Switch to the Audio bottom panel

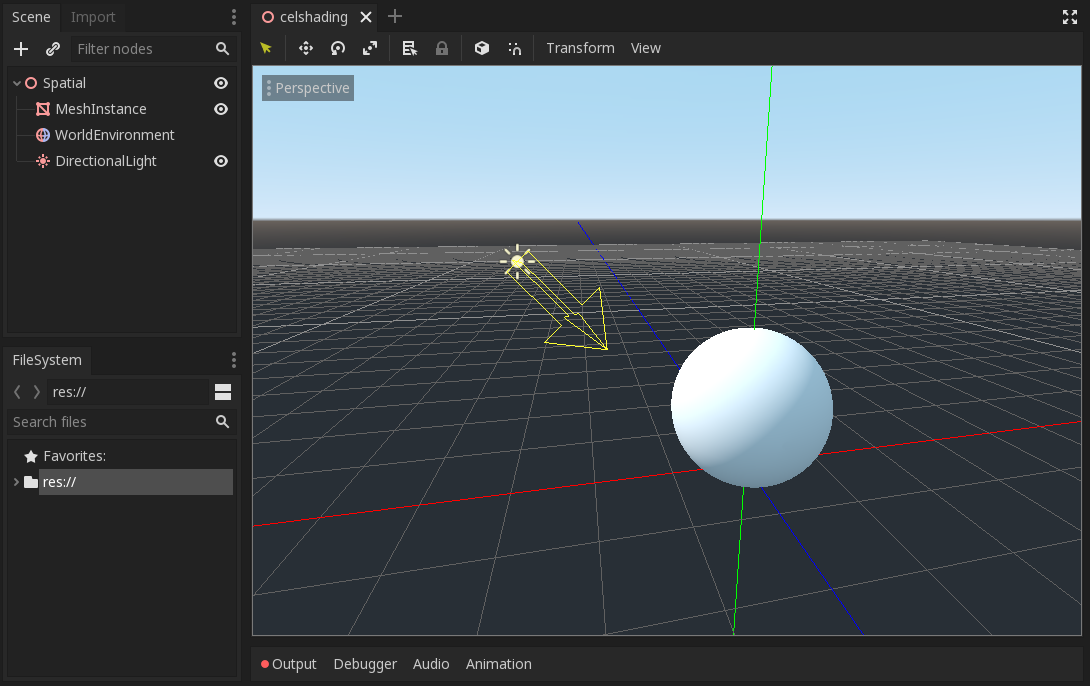click(431, 663)
